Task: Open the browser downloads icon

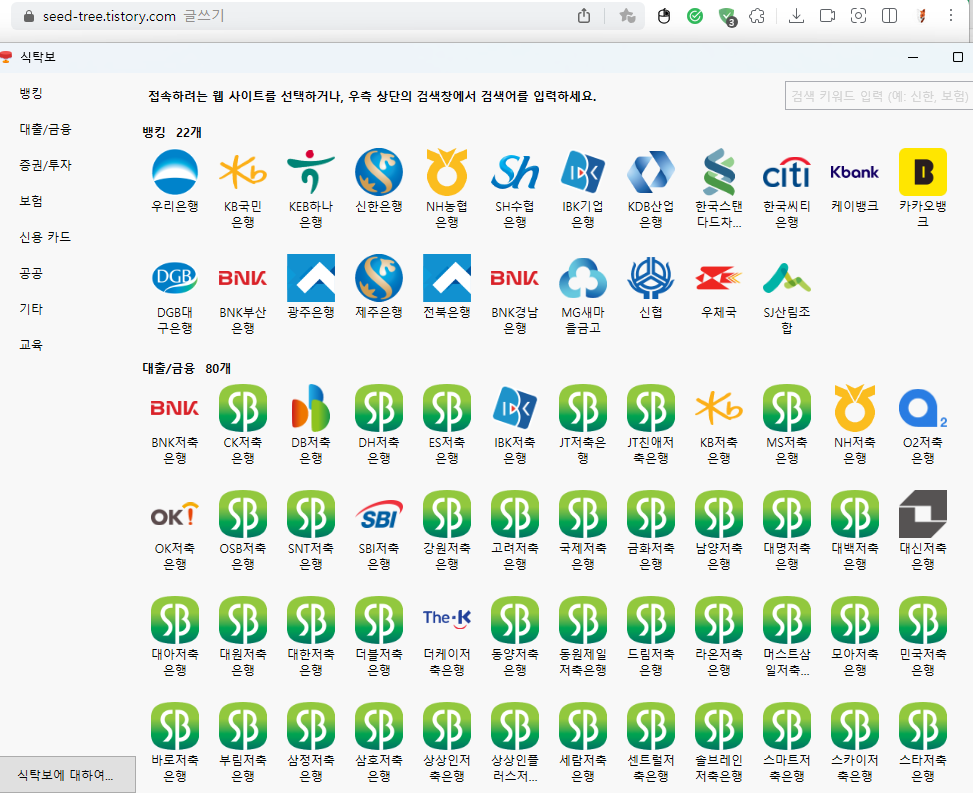Action: click(796, 16)
